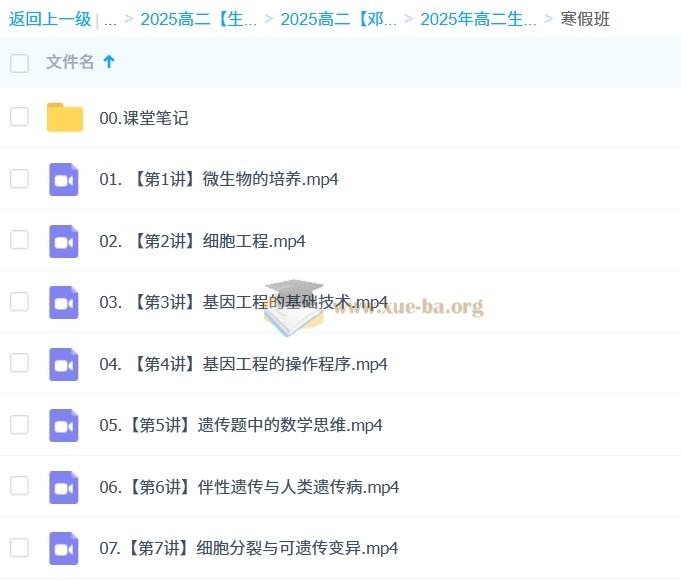Open the 00.课堂笔记 folder icon
The image size is (681, 580).
(65, 118)
